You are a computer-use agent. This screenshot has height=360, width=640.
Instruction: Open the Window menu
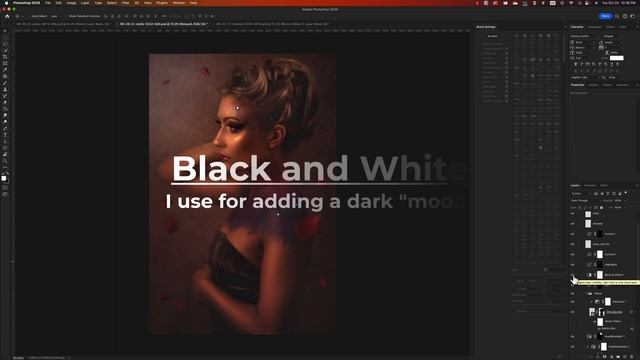[178, 3]
